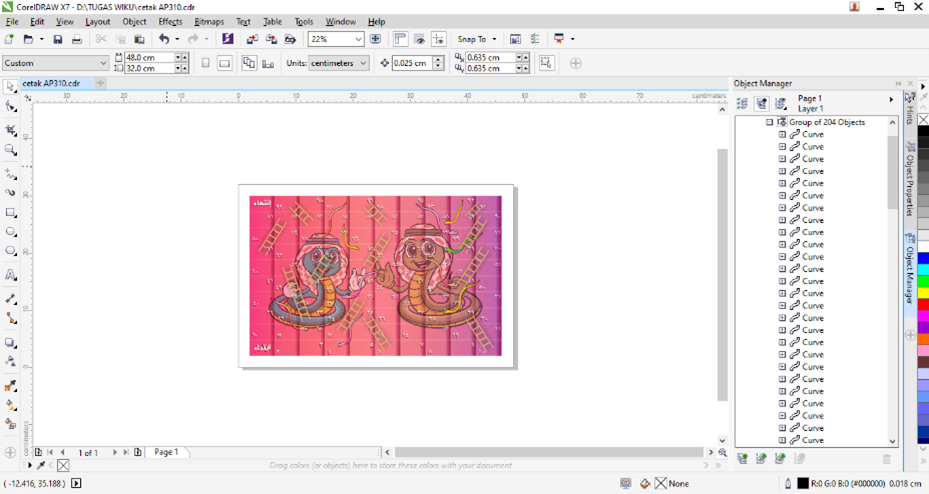The width and height of the screenshot is (929, 494).
Task: Open the Tools menu
Action: (303, 21)
